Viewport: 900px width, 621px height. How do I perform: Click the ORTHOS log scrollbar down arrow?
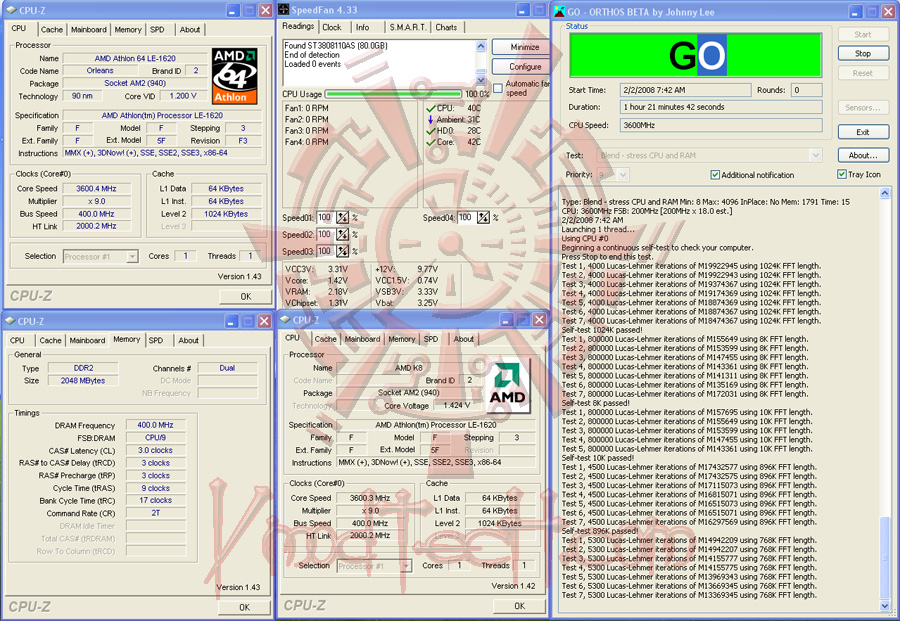(885, 606)
